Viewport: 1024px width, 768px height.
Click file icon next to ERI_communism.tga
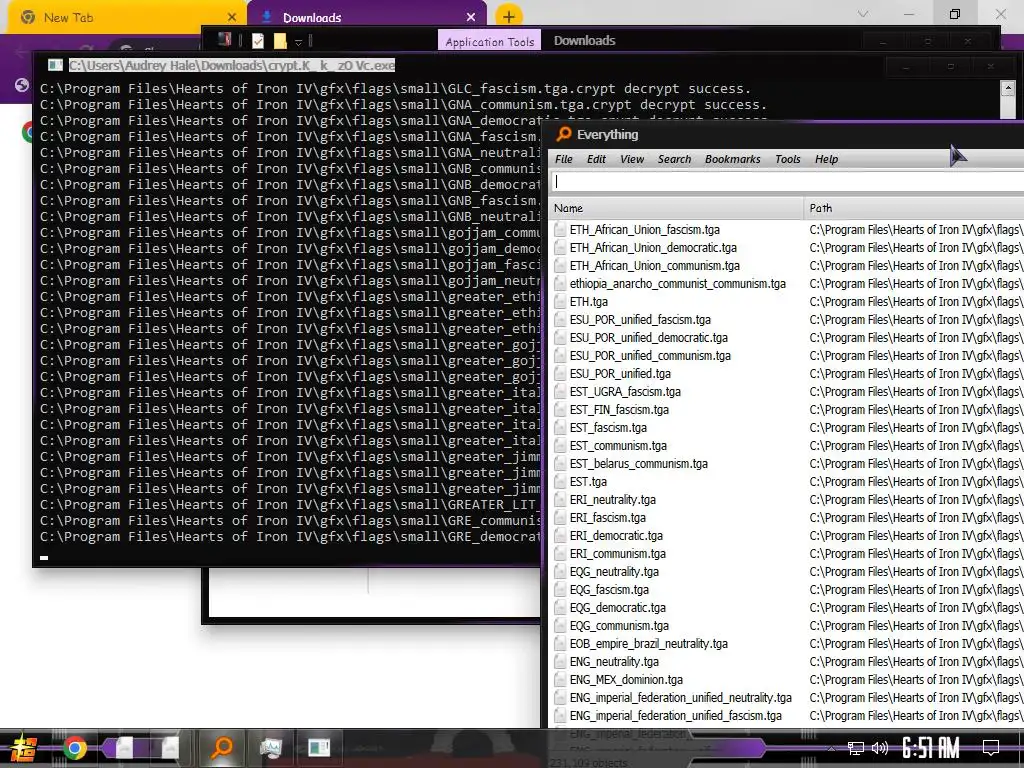(560, 554)
